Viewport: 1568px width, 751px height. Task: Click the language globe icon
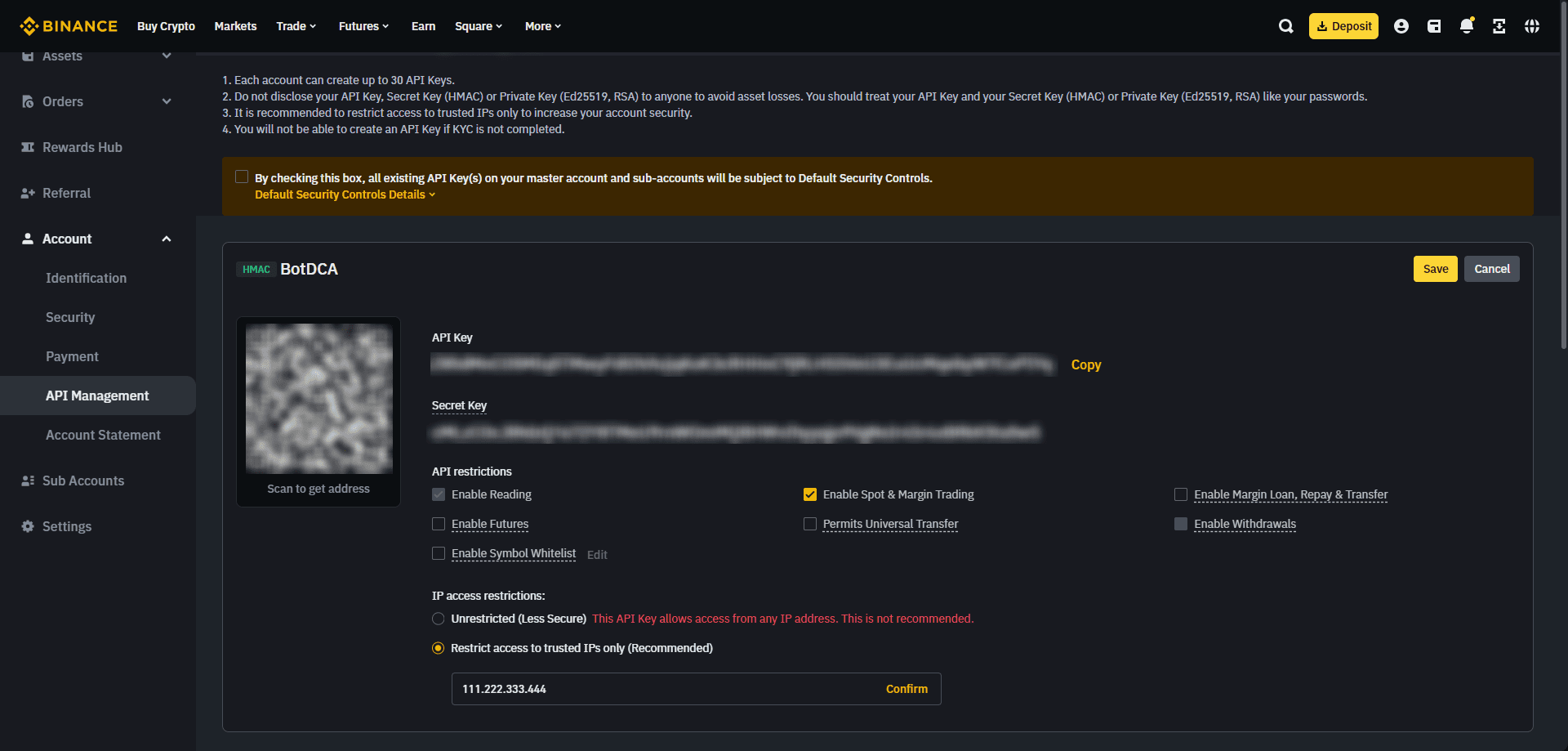1532,26
